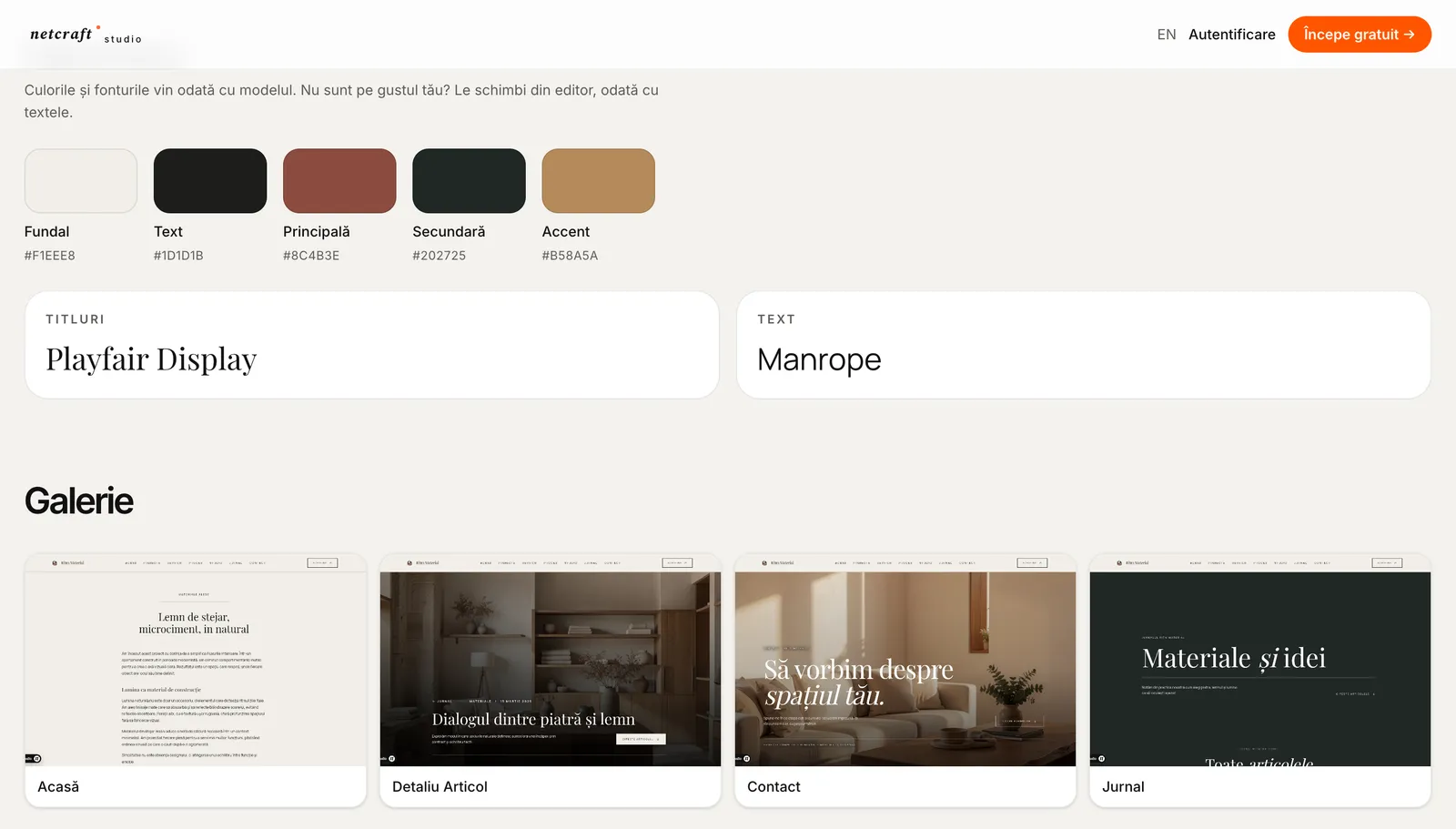Click the Începe gratuit button
Viewport: 1456px width, 829px height.
pos(1360,35)
